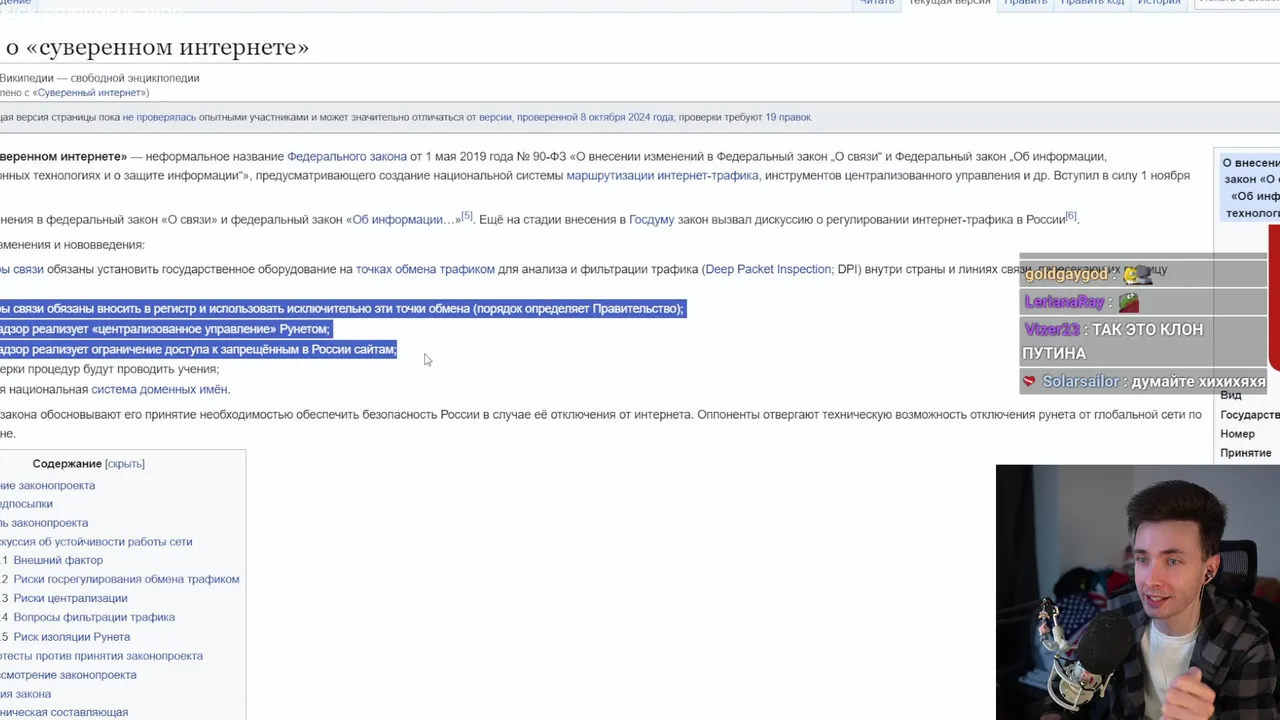Open the «Об информации…» law link
The image size is (1280, 720).
(402, 219)
